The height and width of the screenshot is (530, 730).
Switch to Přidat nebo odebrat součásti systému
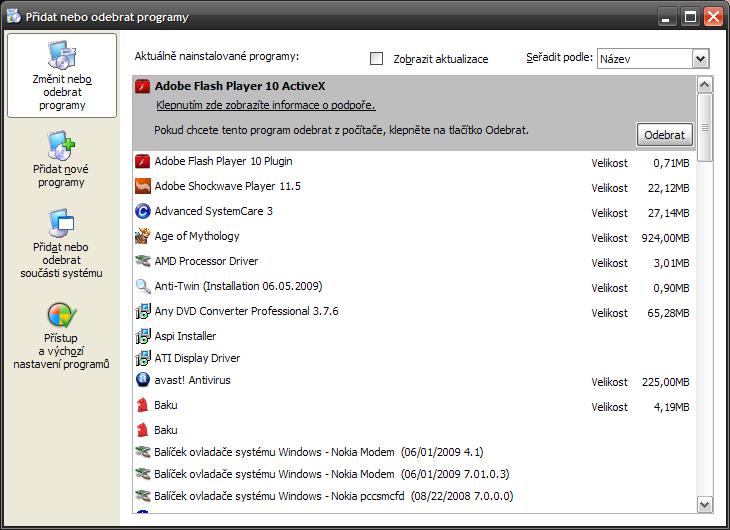pyautogui.click(x=61, y=244)
